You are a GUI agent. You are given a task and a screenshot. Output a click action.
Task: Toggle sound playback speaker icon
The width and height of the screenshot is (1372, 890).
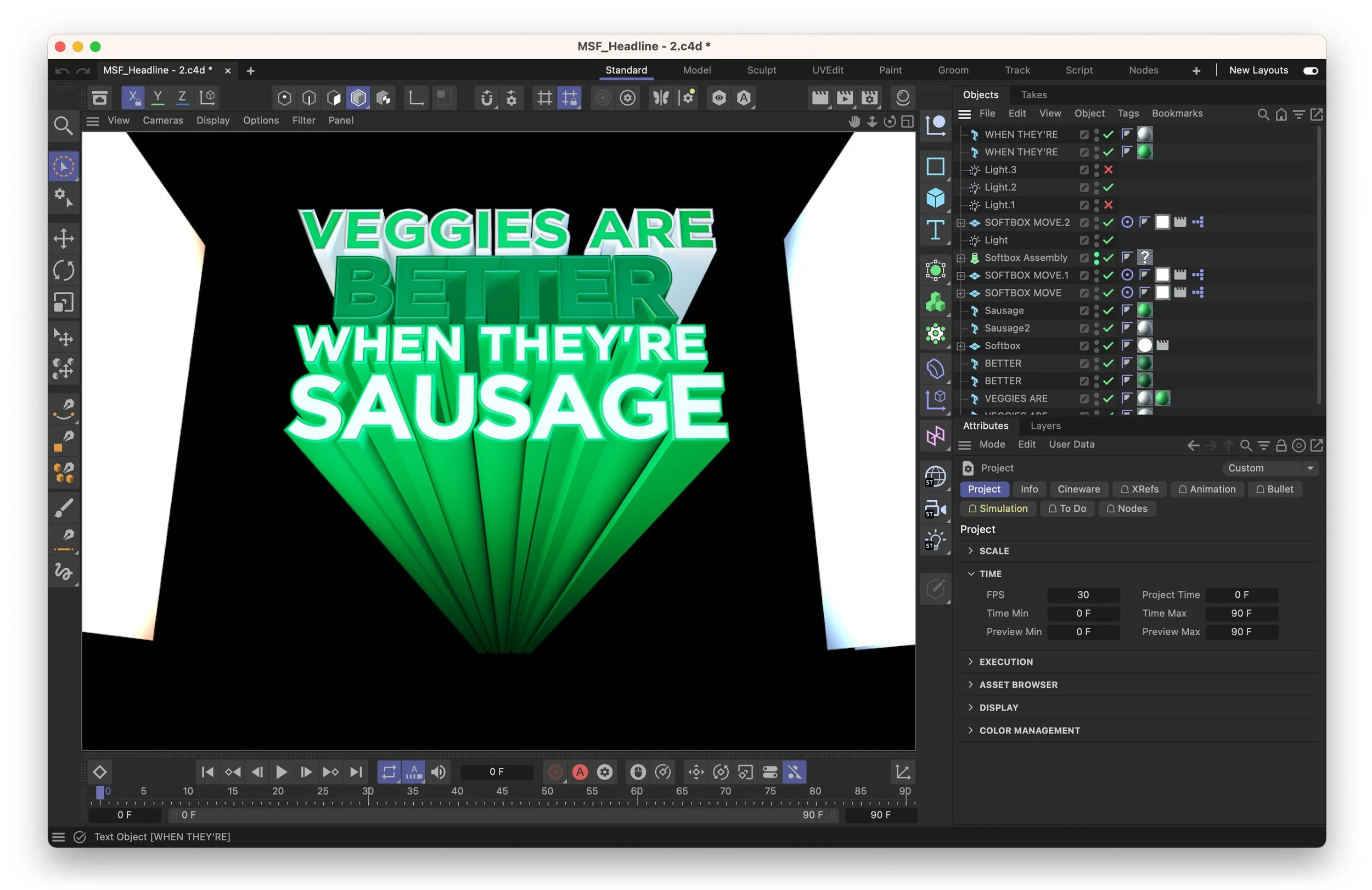[438, 772]
